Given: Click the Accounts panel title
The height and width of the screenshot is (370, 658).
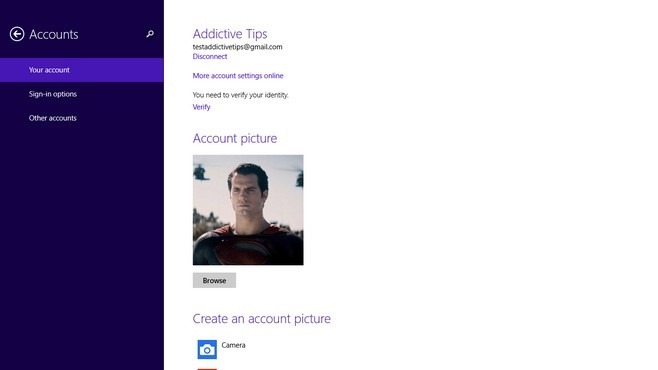Looking at the screenshot, I should click(54, 34).
